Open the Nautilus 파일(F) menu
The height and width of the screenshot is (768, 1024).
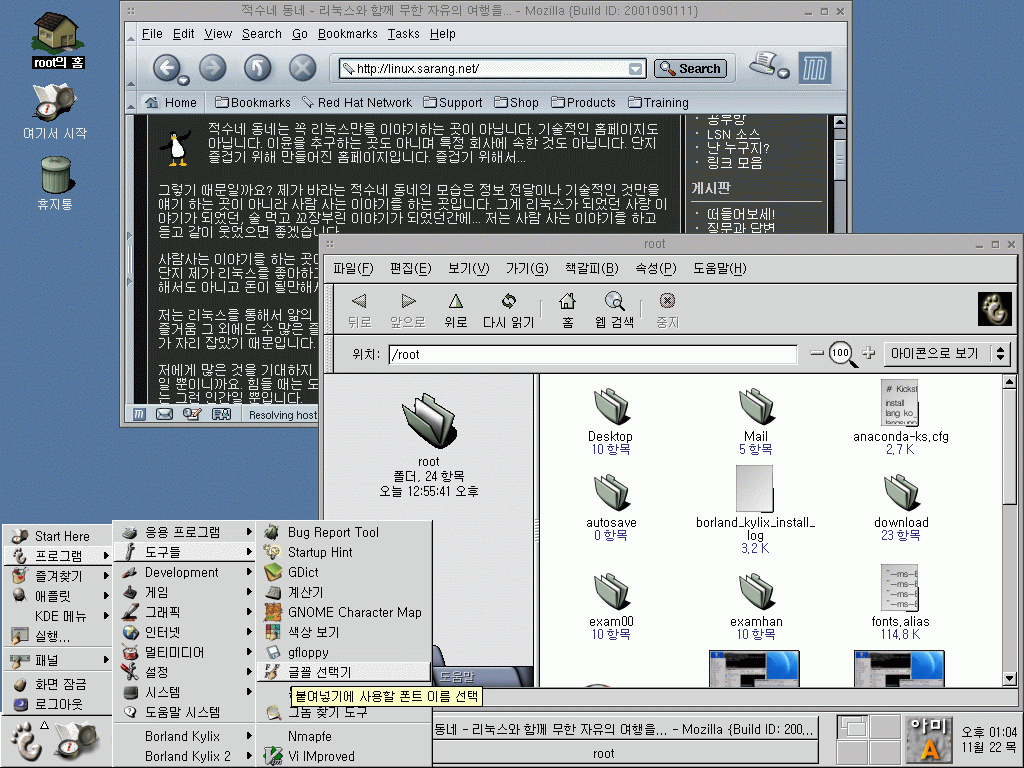tap(353, 268)
